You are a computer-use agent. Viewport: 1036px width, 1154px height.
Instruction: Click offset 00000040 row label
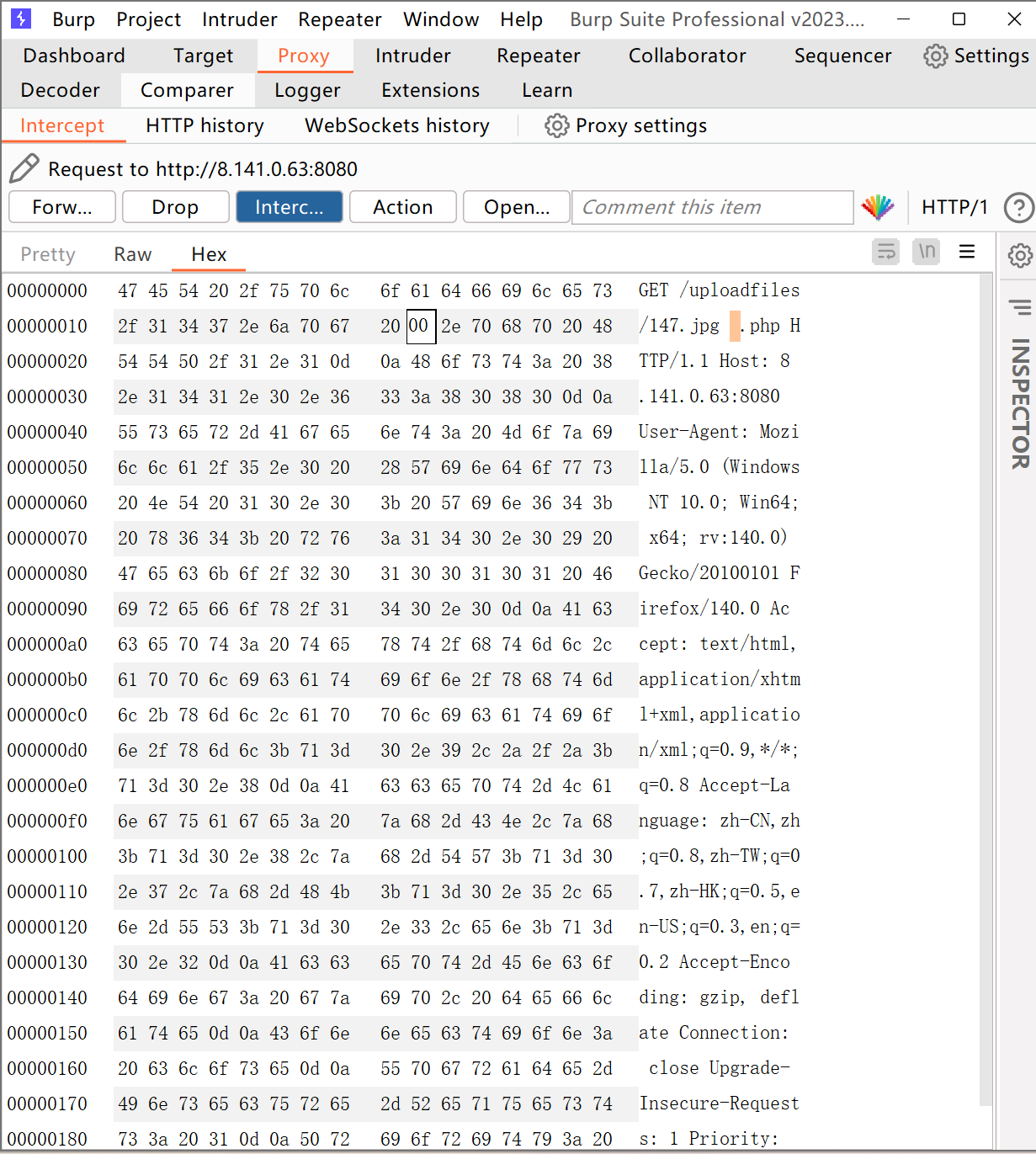[48, 432]
